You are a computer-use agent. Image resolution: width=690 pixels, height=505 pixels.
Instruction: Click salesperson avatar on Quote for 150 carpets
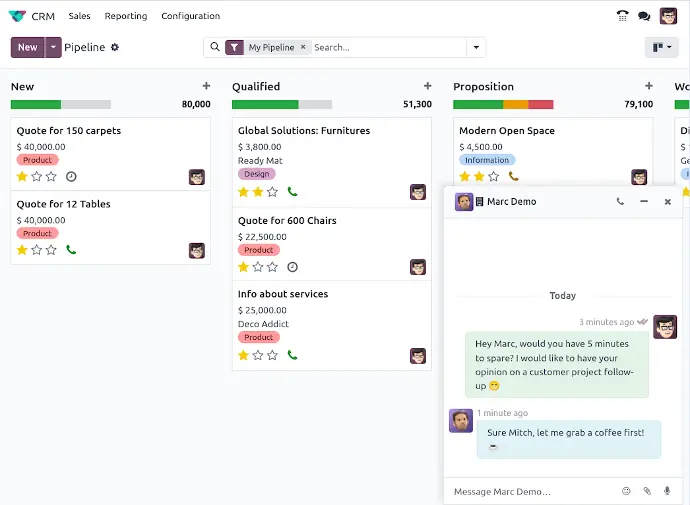[197, 177]
